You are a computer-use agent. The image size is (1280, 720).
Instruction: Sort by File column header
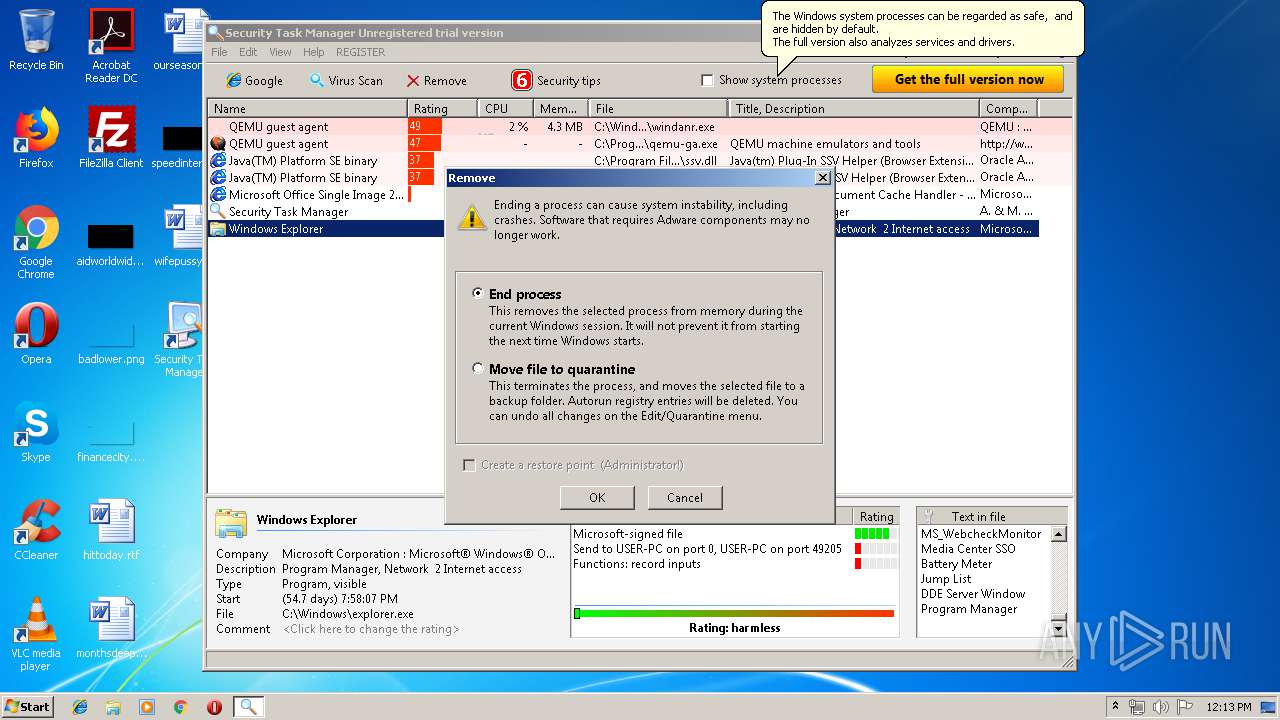(x=659, y=108)
